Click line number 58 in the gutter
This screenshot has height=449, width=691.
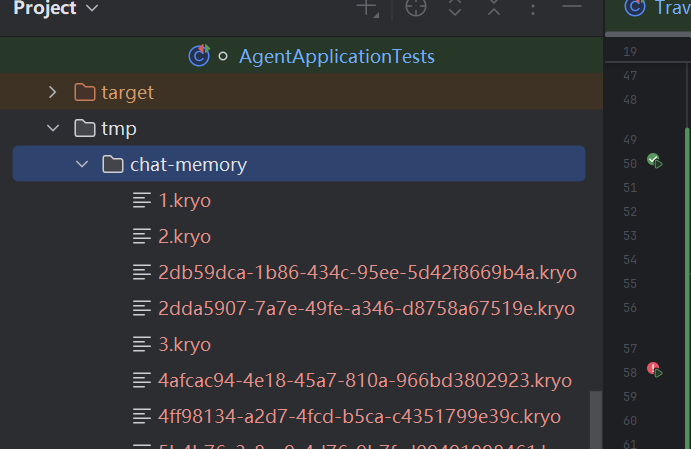coord(630,373)
